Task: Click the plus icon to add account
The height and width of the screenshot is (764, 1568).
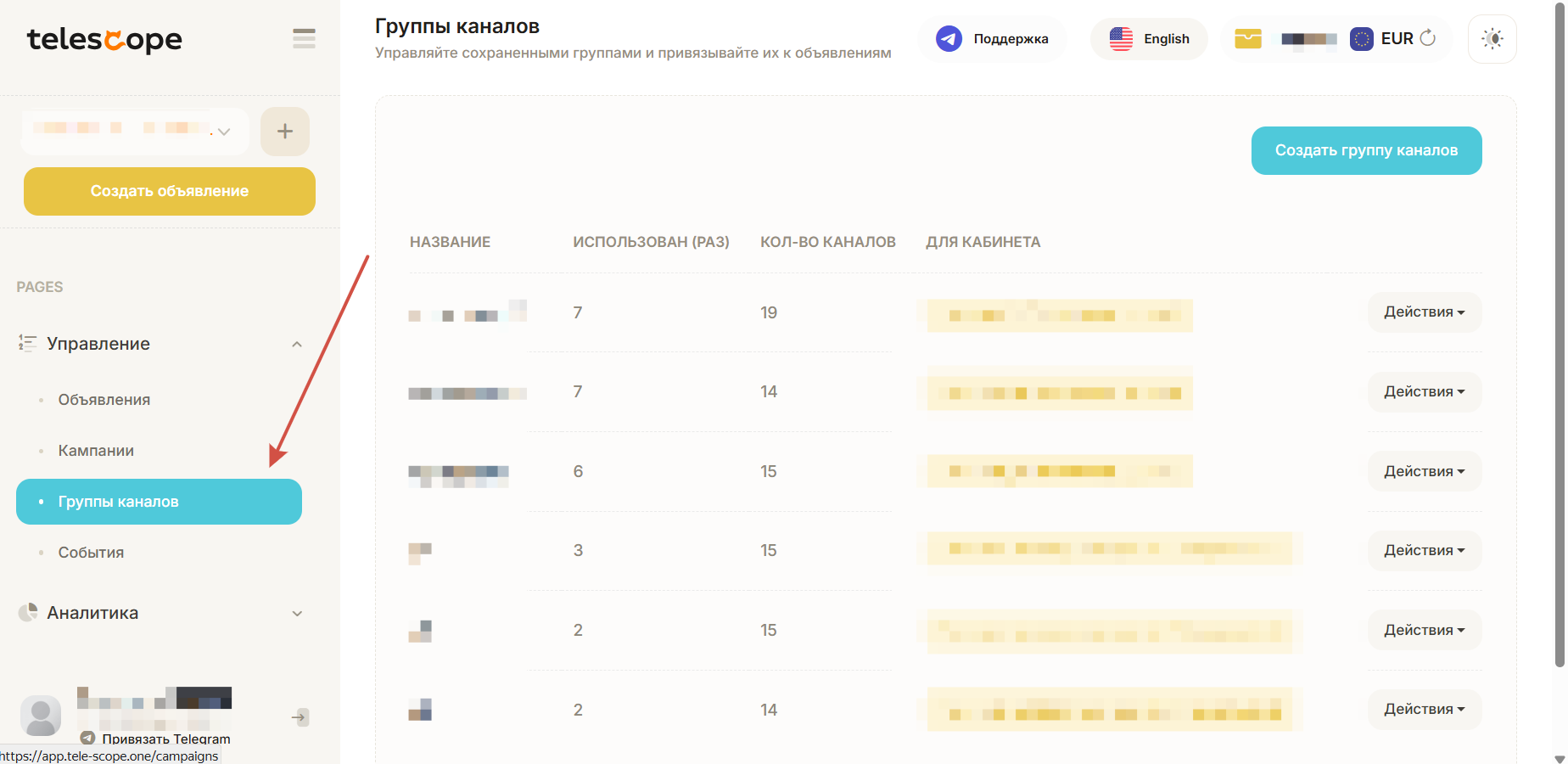Action: pyautogui.click(x=285, y=132)
